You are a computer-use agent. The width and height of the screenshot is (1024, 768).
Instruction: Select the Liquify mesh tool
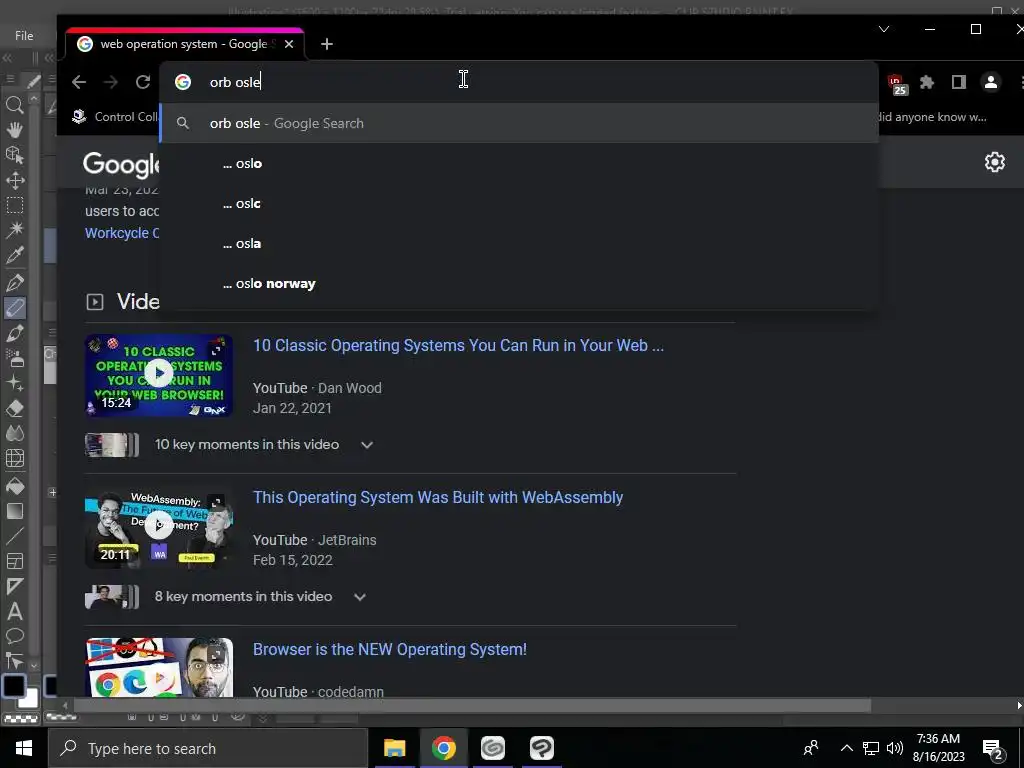(14, 458)
